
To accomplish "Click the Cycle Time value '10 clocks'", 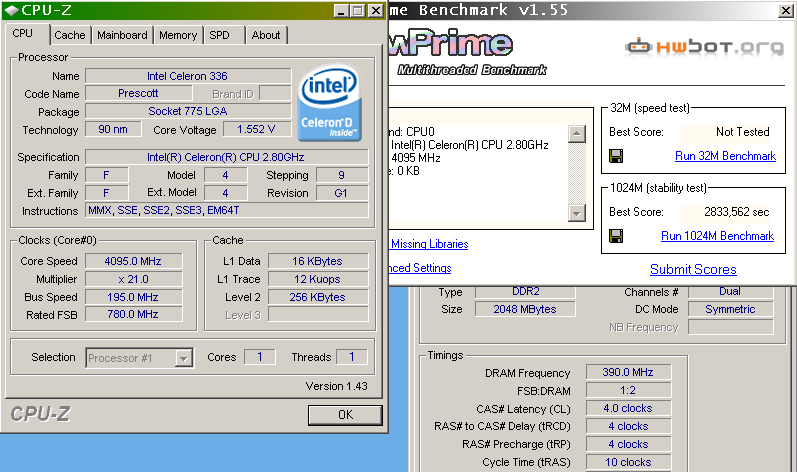I will click(628, 462).
